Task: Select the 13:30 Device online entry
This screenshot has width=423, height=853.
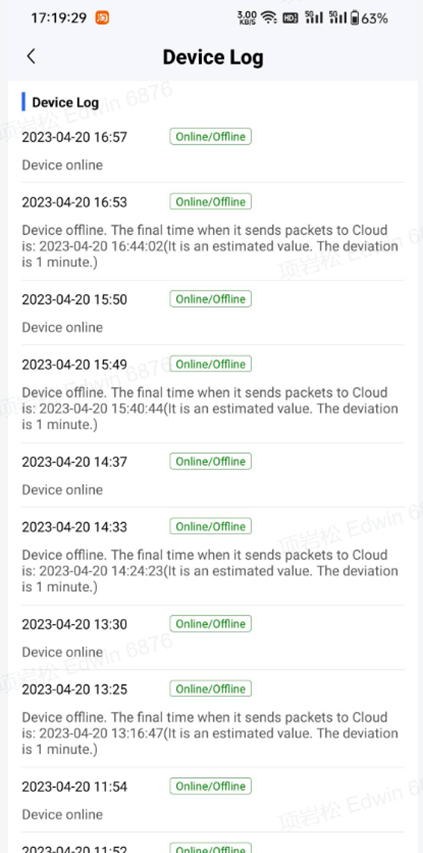Action: pyautogui.click(x=213, y=637)
